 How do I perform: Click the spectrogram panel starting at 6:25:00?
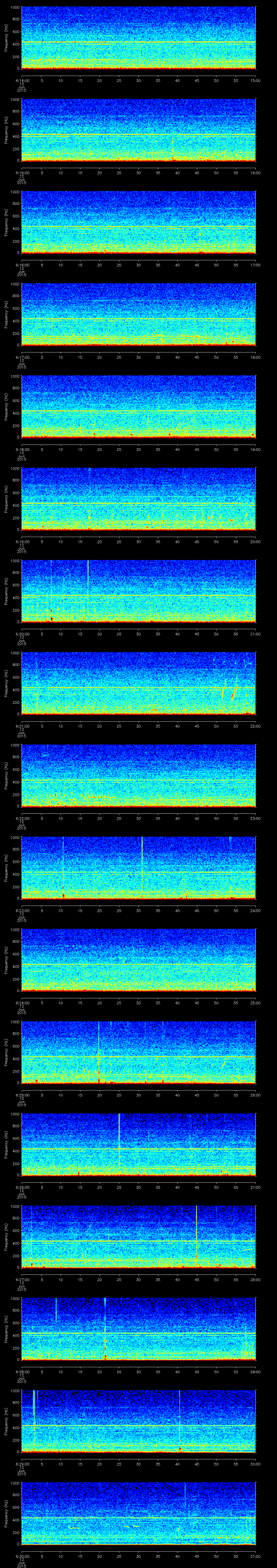(x=138, y=1052)
